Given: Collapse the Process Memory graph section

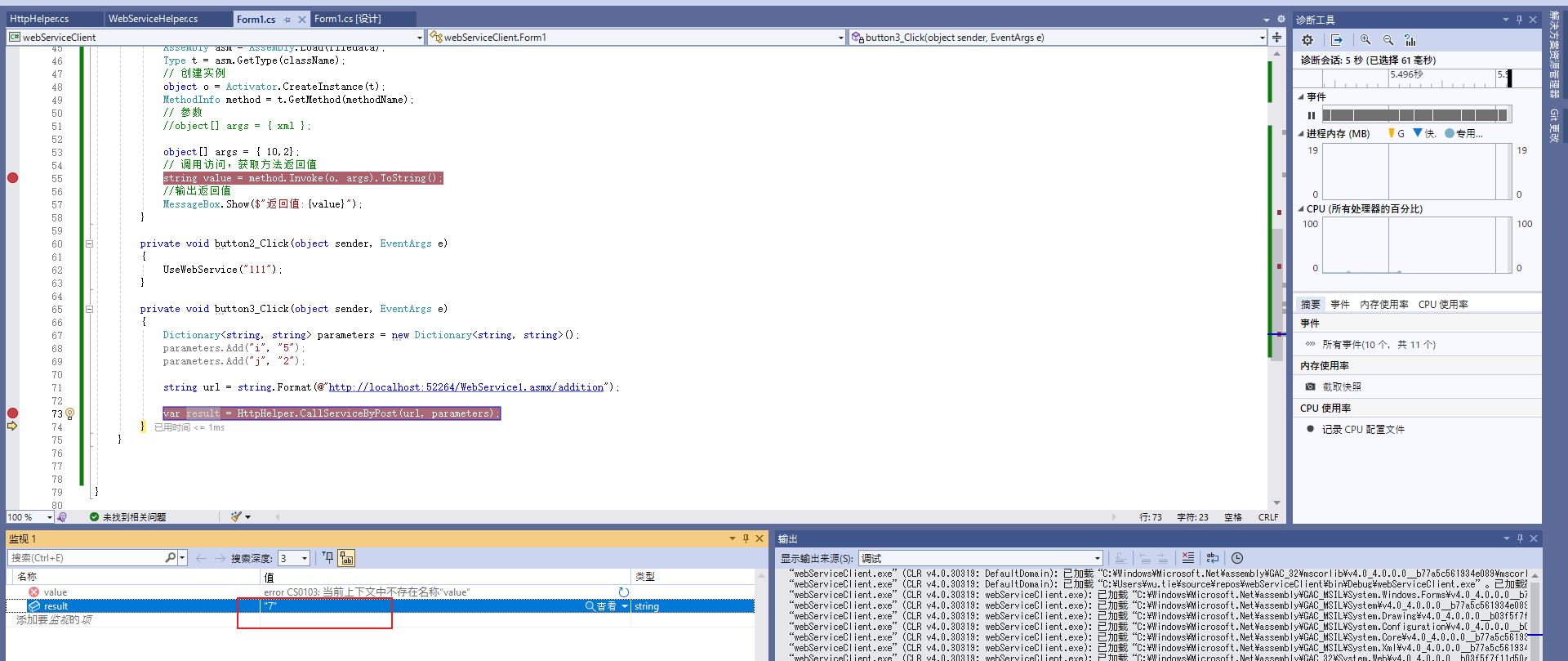Looking at the screenshot, I should (1301, 134).
